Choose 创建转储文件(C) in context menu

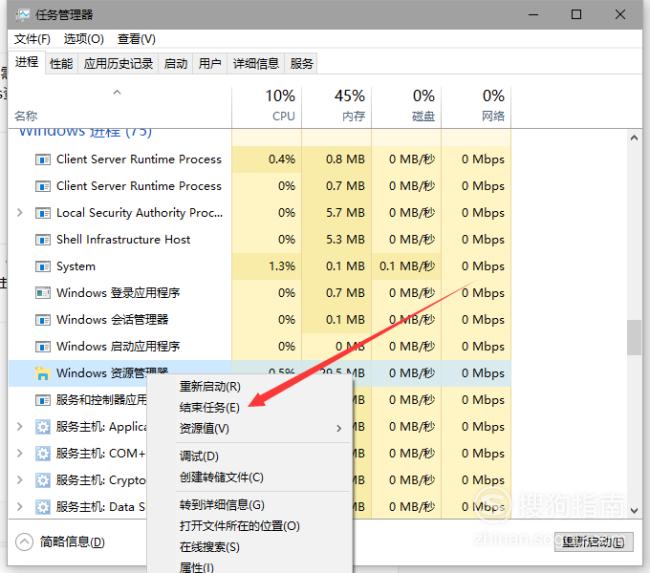point(221,477)
